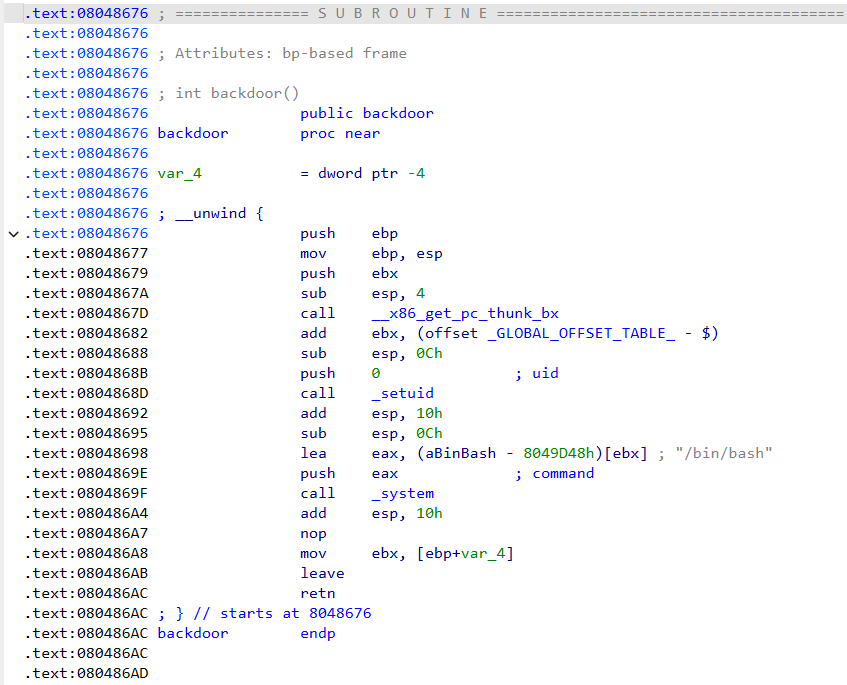The height and width of the screenshot is (685, 847).
Task: Follow the _setuid call target
Action: click(x=401, y=393)
